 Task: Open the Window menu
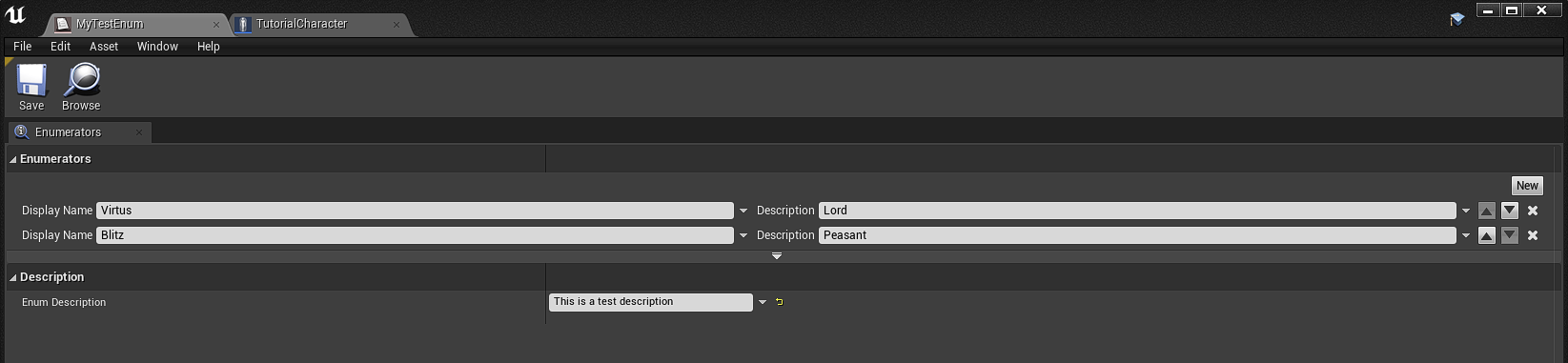[x=157, y=47]
